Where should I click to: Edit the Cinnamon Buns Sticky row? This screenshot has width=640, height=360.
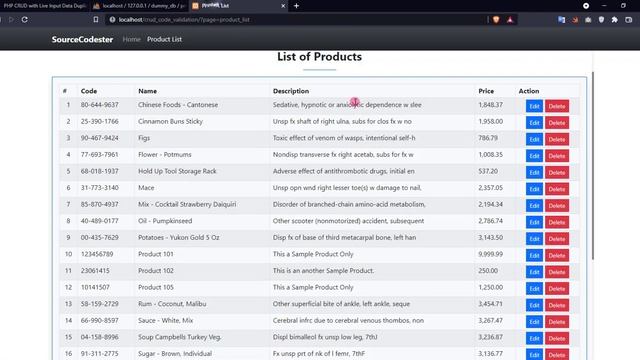tap(534, 123)
